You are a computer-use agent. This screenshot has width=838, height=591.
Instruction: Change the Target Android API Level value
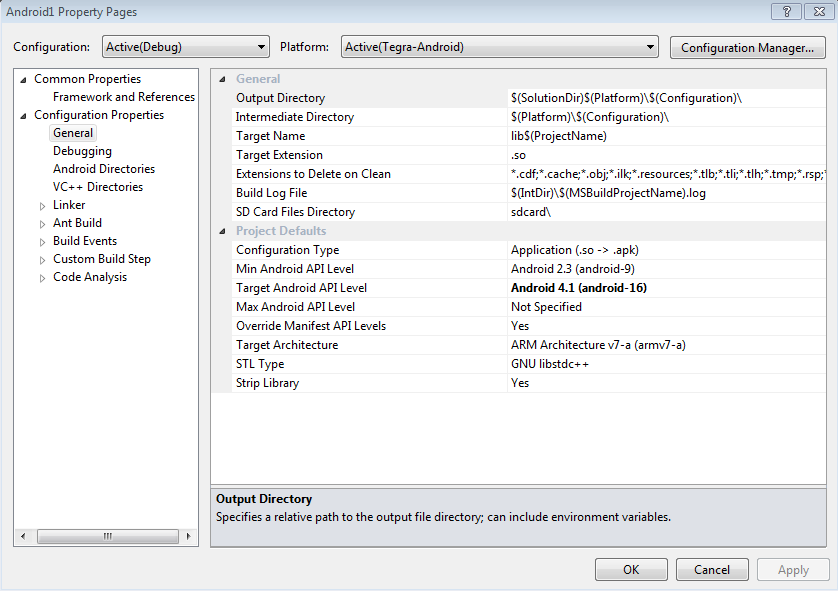click(666, 288)
